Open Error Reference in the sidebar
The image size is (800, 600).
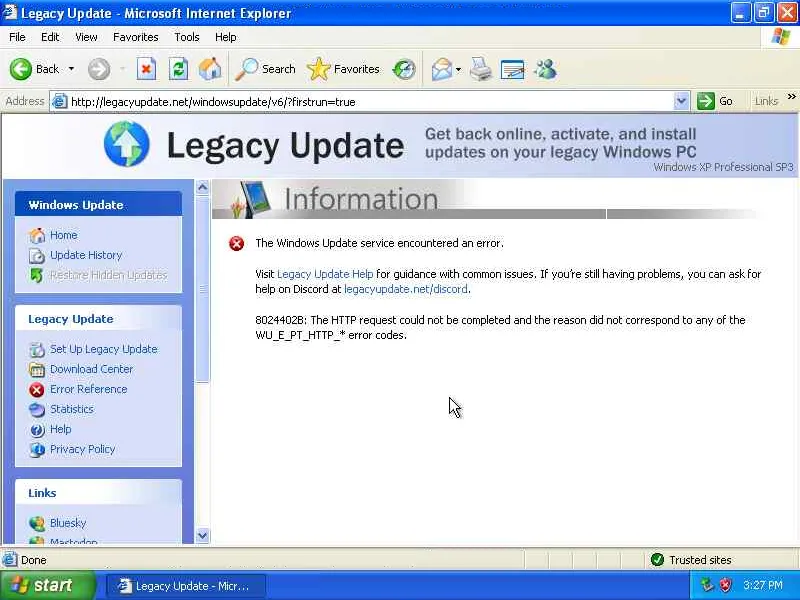point(88,389)
